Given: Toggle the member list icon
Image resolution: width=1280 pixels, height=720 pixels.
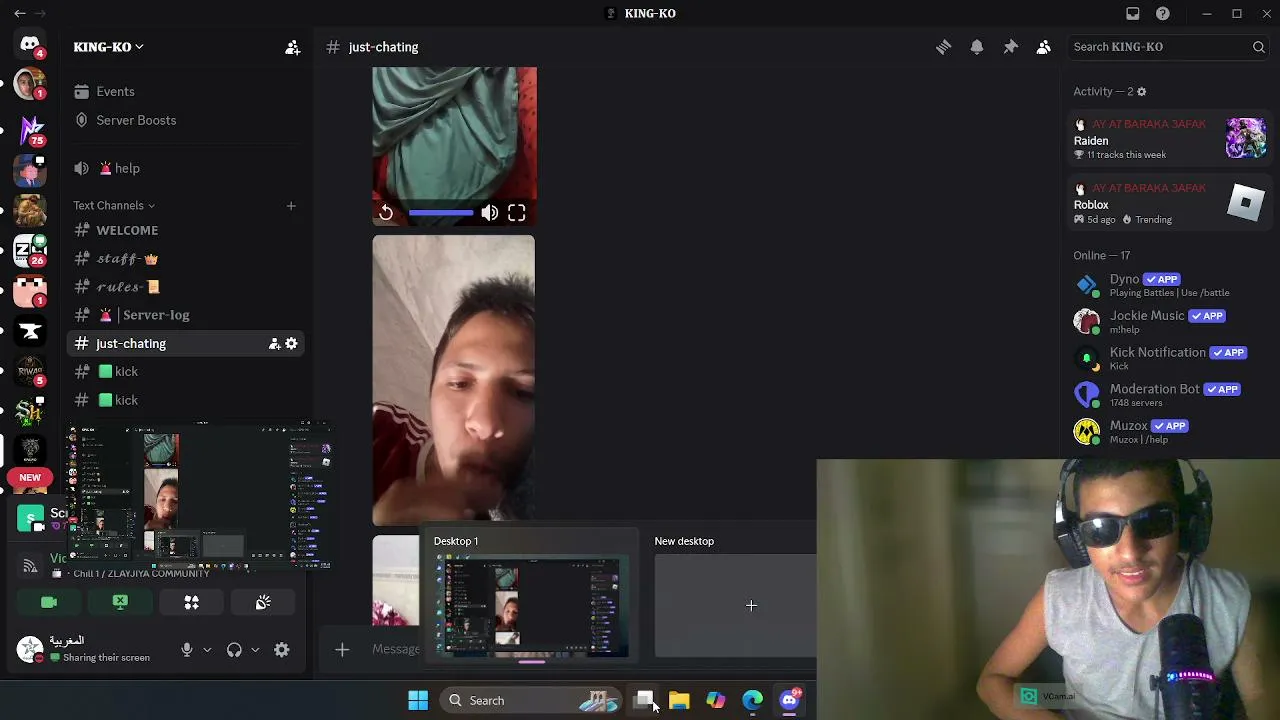Looking at the screenshot, I should pyautogui.click(x=1043, y=47).
